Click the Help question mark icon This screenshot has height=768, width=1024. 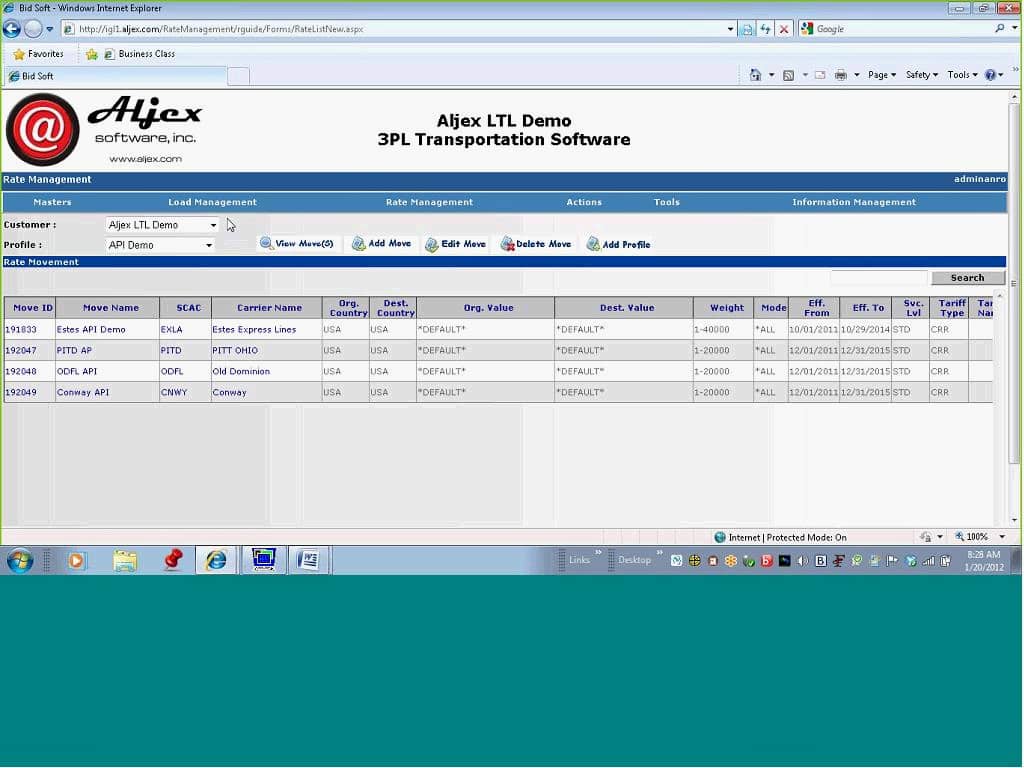click(x=991, y=75)
